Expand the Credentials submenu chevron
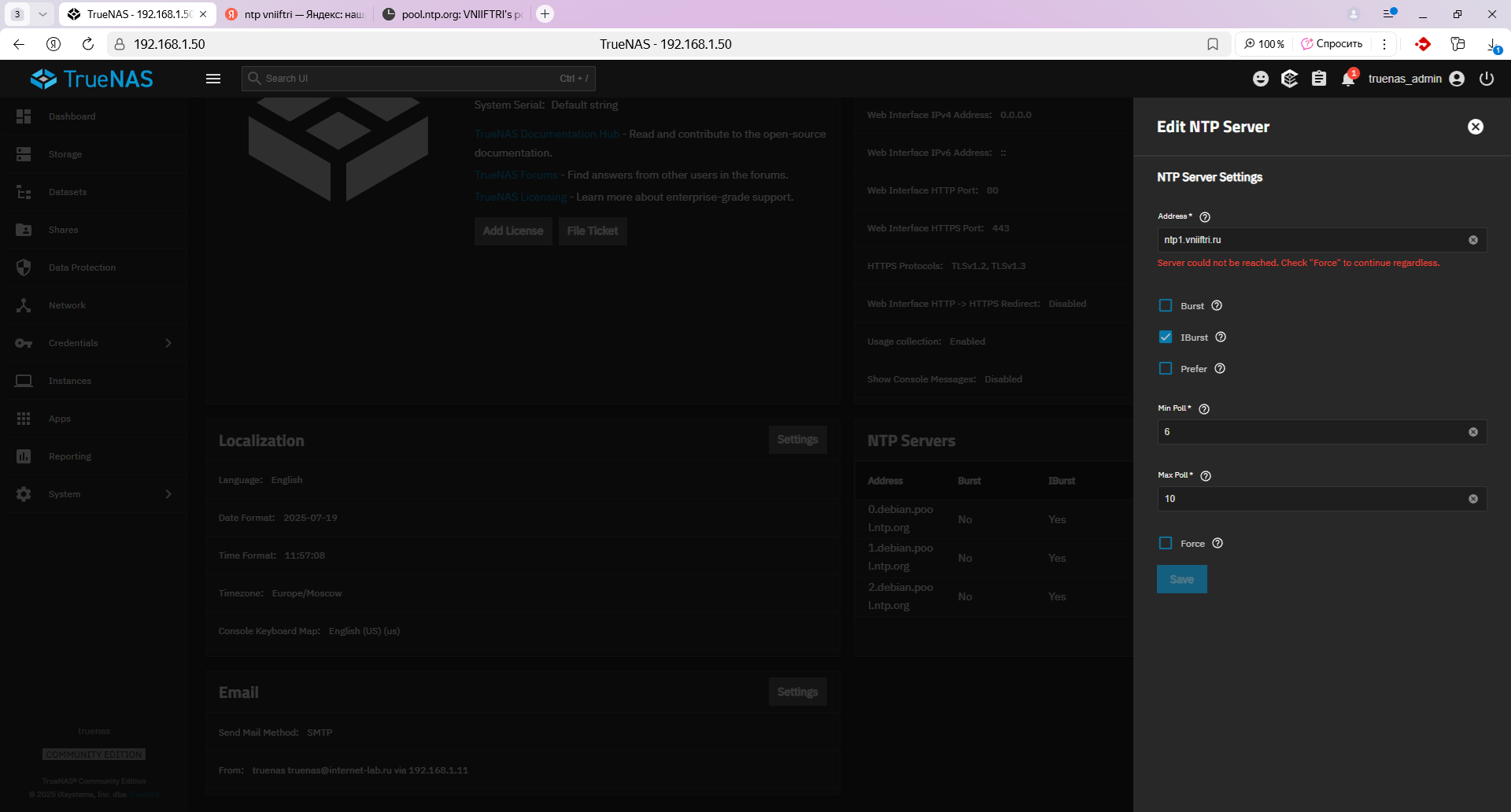1511x812 pixels. click(x=168, y=343)
